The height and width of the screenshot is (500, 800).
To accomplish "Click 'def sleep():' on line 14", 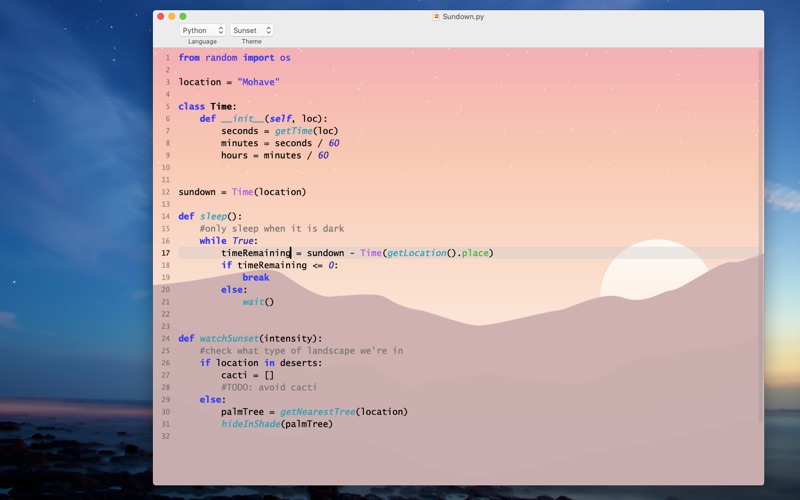I will (210, 216).
